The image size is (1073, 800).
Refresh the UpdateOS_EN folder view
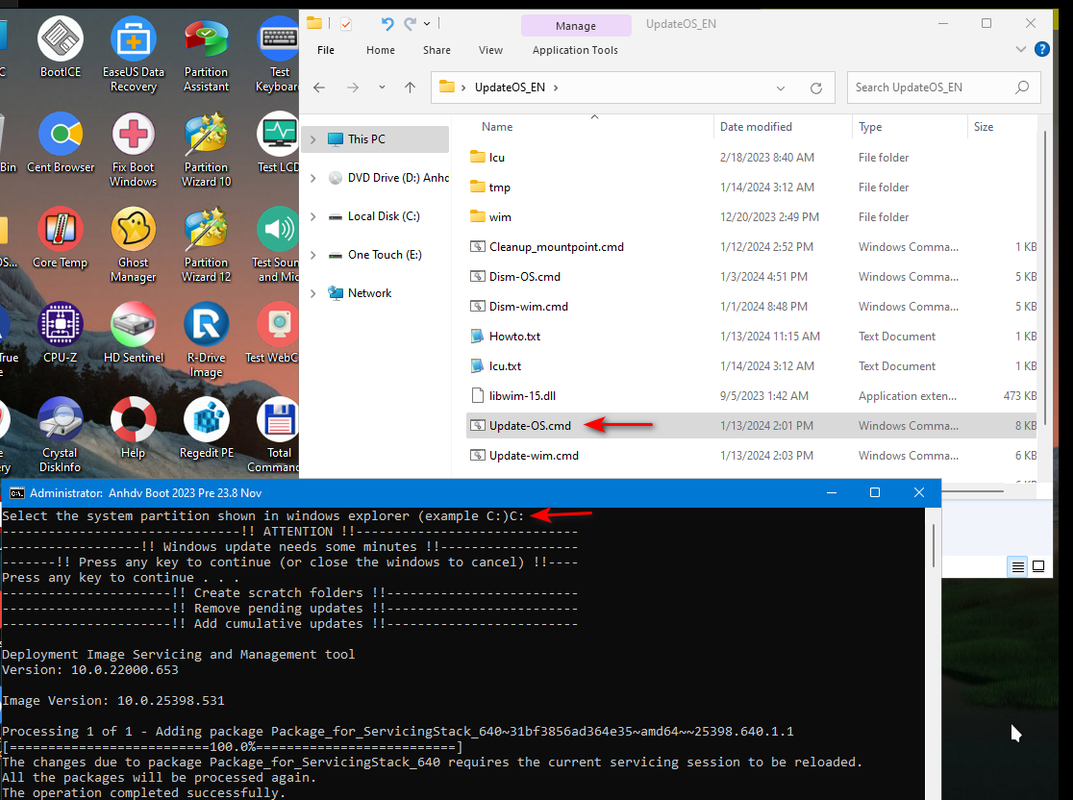[816, 88]
